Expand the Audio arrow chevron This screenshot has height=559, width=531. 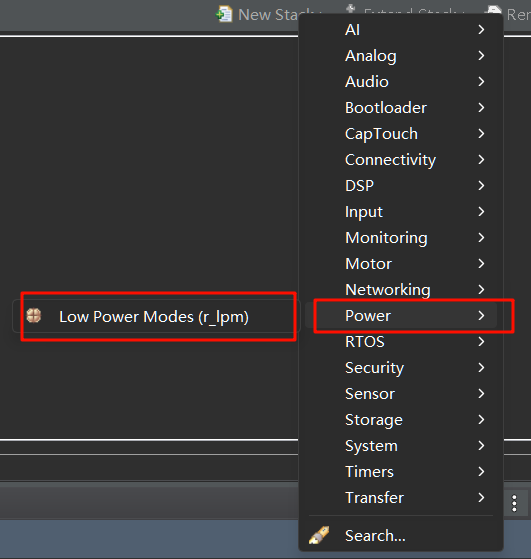tap(481, 82)
